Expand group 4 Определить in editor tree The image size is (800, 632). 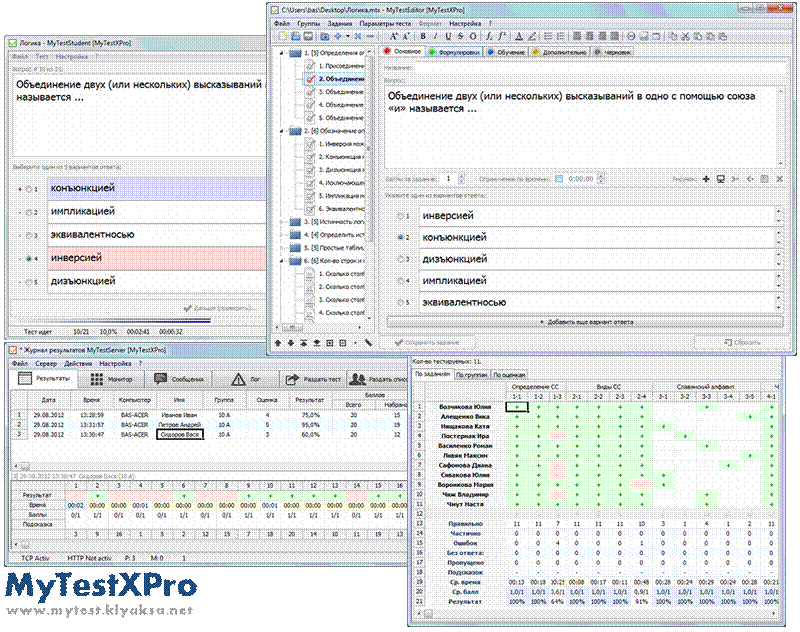(x=282, y=235)
